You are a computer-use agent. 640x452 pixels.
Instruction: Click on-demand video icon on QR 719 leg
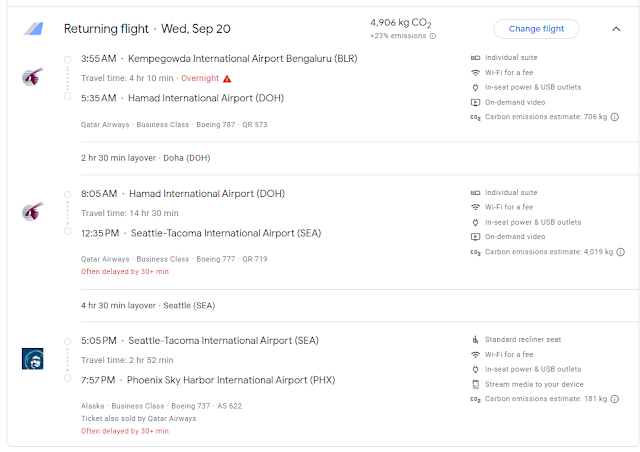click(475, 237)
